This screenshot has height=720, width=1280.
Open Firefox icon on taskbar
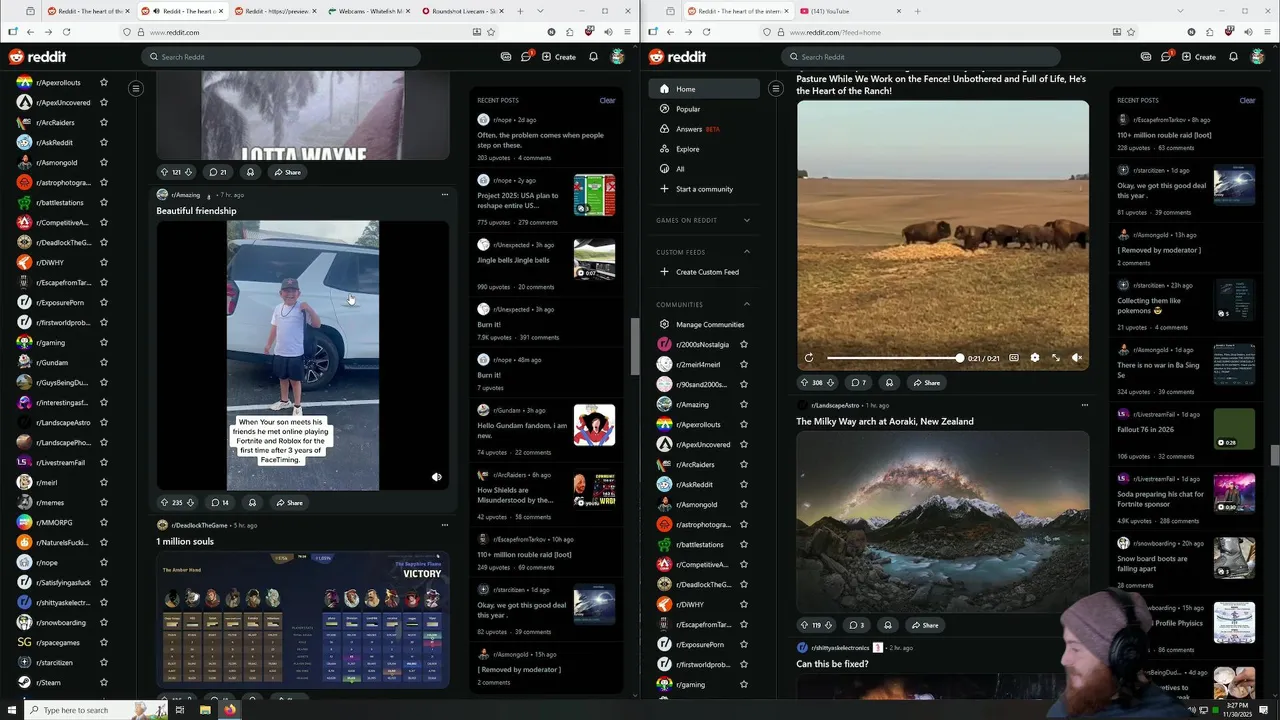coord(229,710)
